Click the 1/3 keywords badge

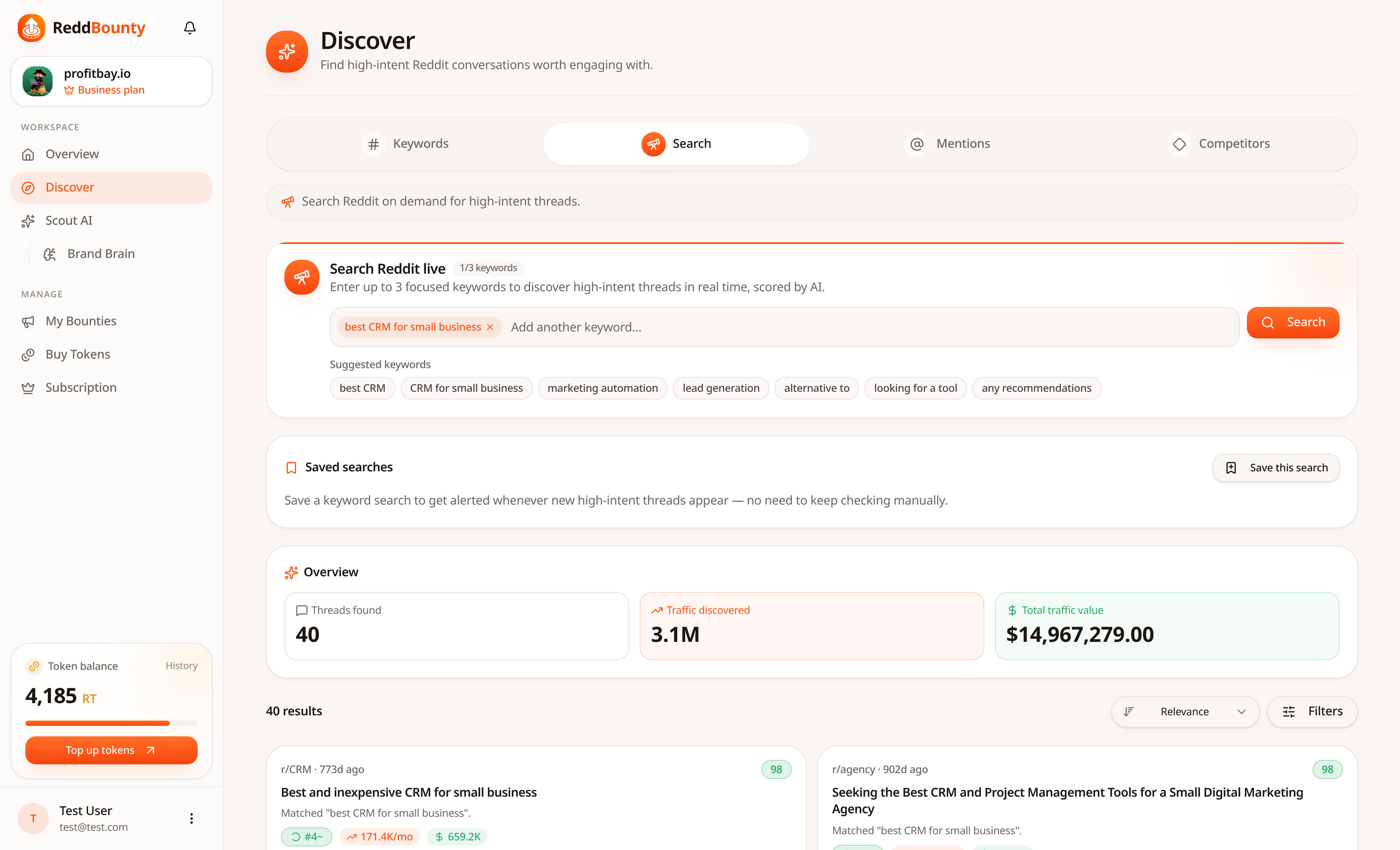point(488,268)
